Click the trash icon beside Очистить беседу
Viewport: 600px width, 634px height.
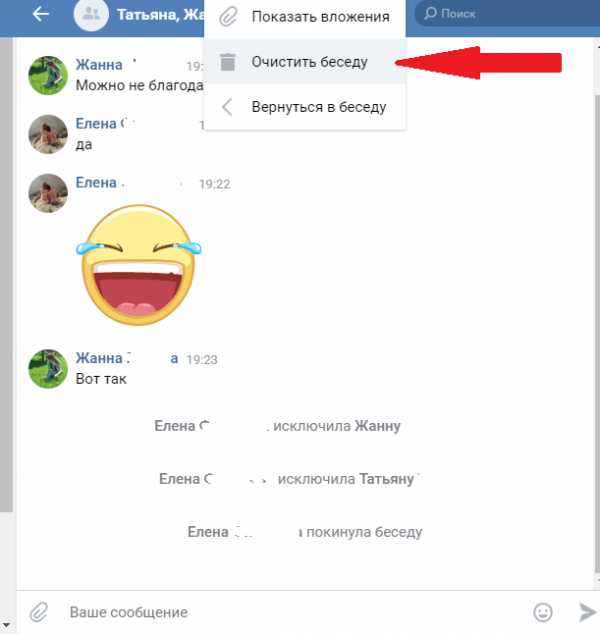228,62
